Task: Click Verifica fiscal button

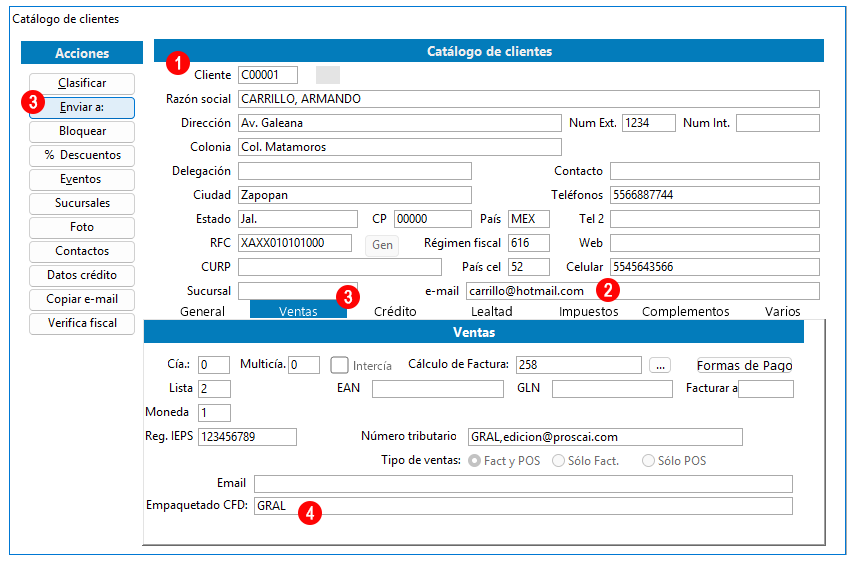Action: point(82,323)
